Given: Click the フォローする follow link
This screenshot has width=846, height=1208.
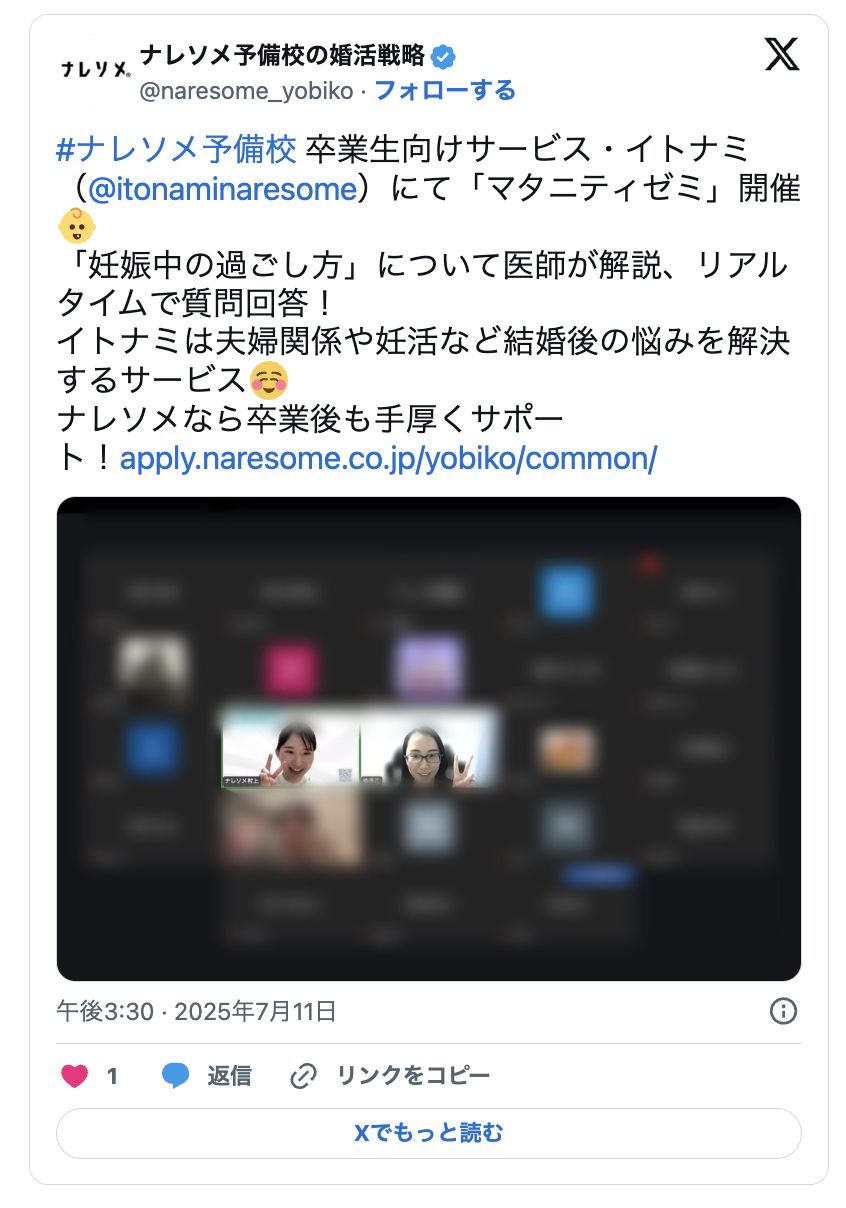Looking at the screenshot, I should point(445,91).
